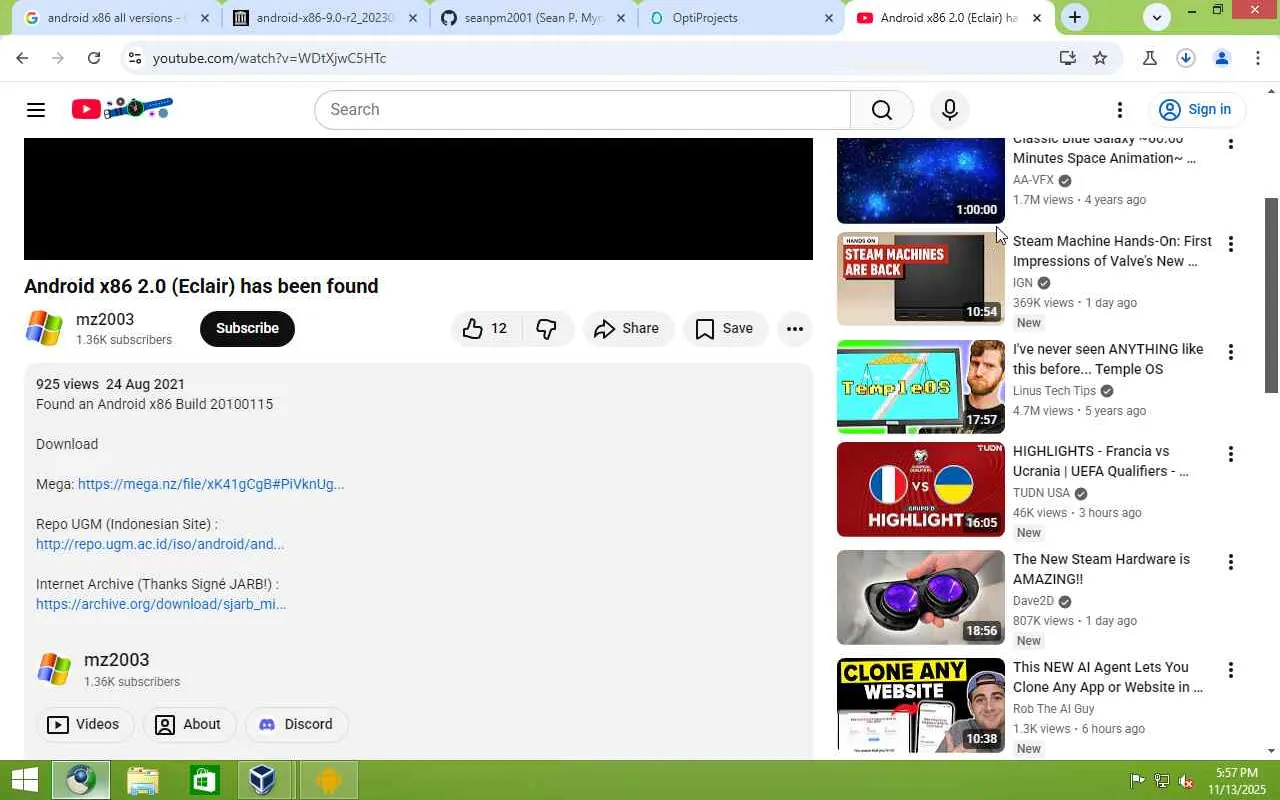Open the YouTube guide hamburger menu
The width and height of the screenshot is (1280, 800).
36,110
